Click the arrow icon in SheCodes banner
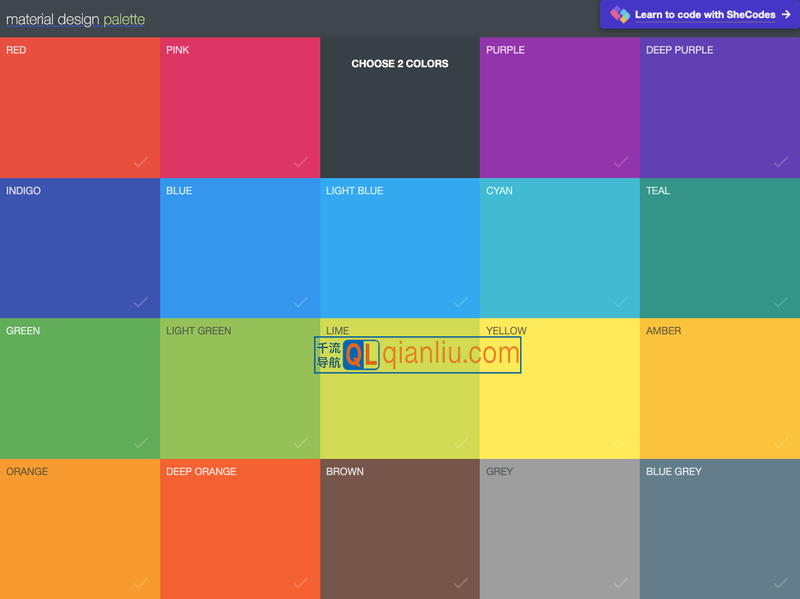The image size is (800, 599). [x=786, y=15]
